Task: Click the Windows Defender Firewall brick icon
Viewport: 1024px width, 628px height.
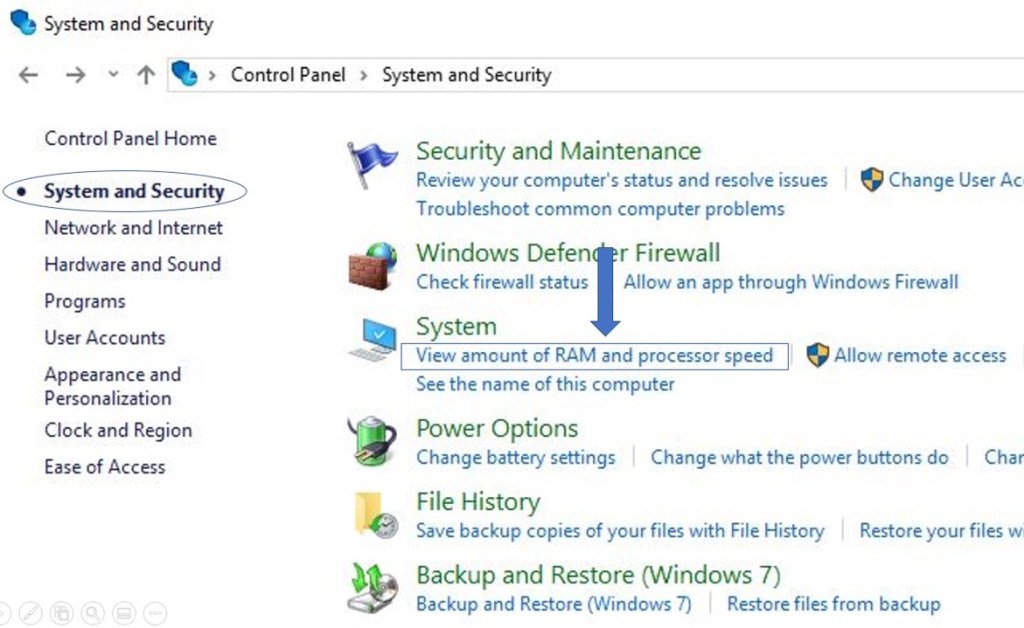Action: [x=372, y=265]
